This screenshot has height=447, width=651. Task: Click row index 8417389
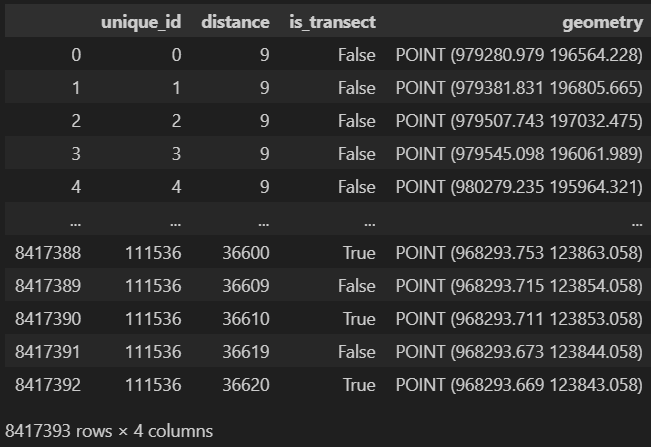(48, 286)
